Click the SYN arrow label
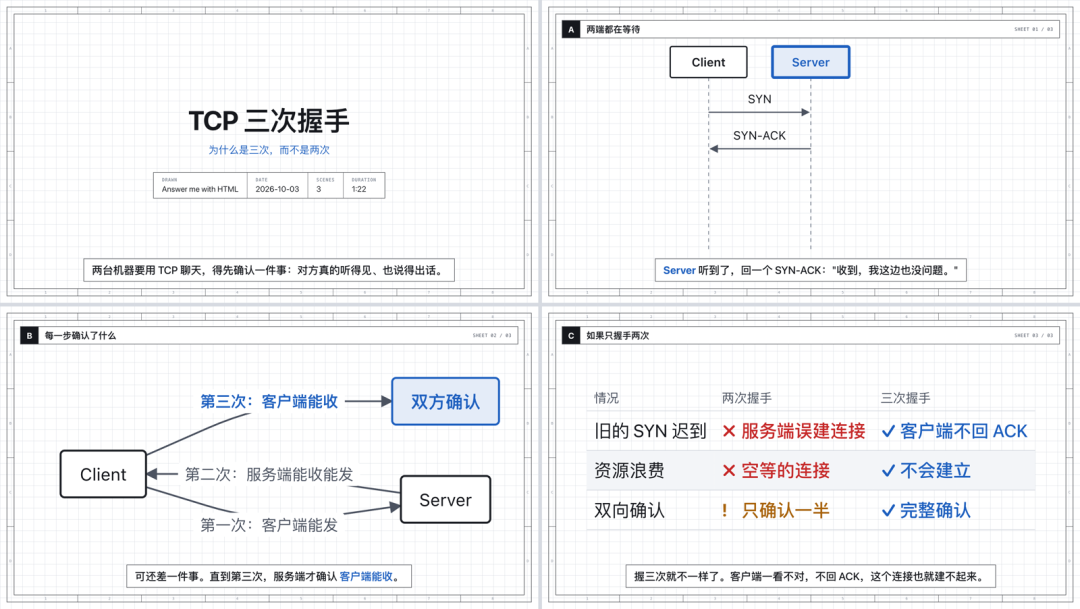The height and width of the screenshot is (609, 1080). (760, 99)
